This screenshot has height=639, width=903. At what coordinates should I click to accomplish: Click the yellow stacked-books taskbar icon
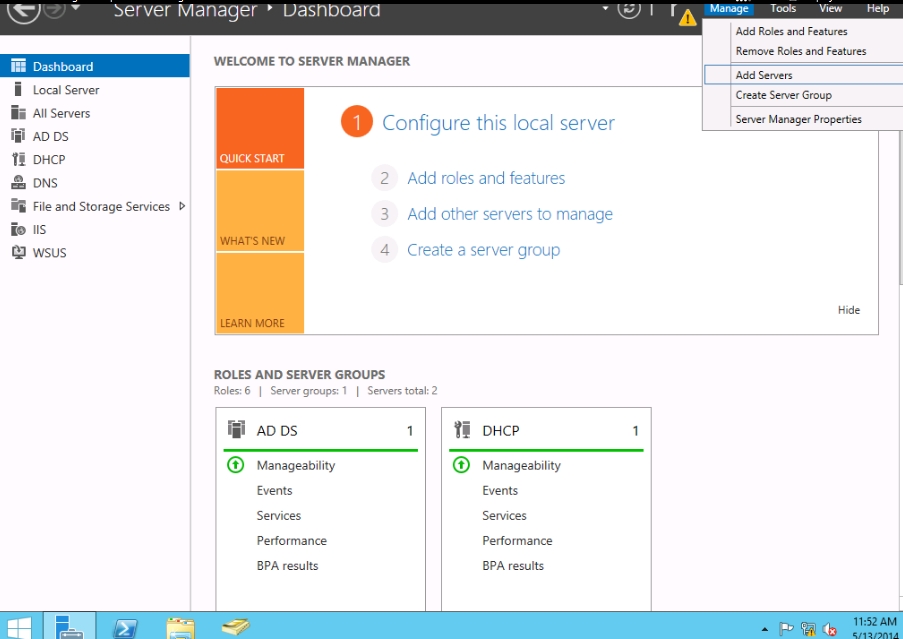pyautogui.click(x=236, y=626)
